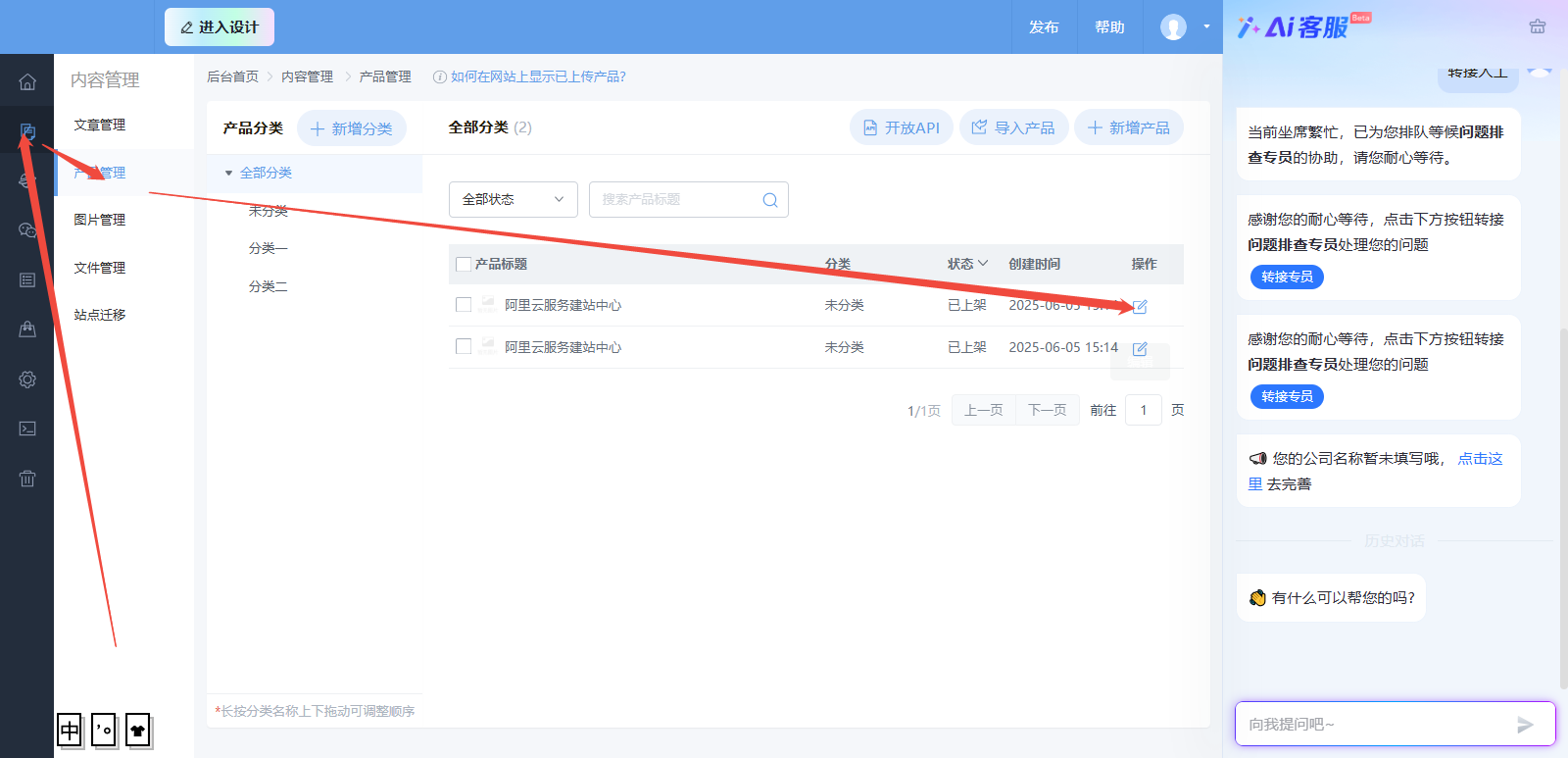Click the 向我提问吧 chat input field
1568x758 pixels.
click(1372, 725)
